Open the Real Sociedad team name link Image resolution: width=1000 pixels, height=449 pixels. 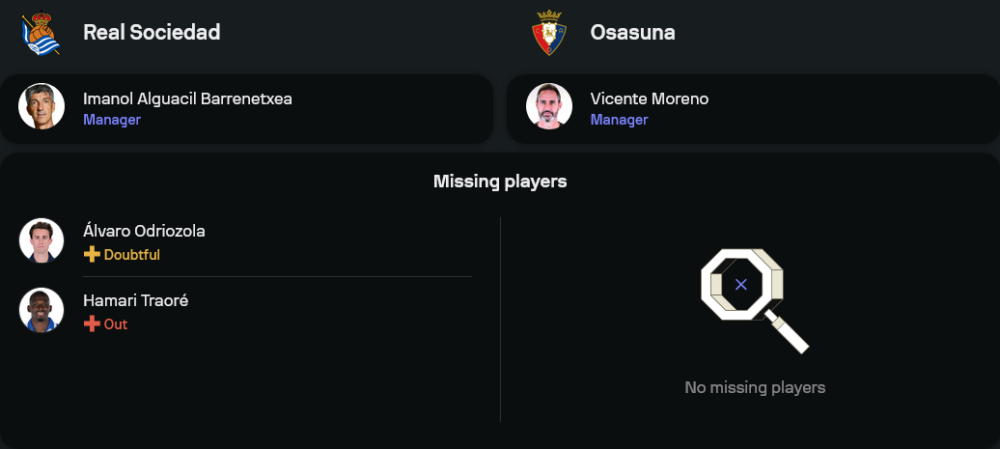click(151, 33)
